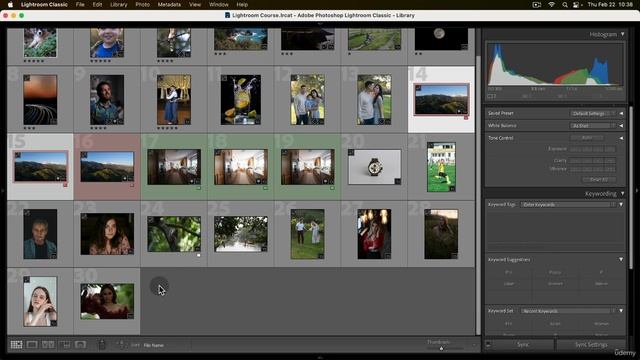This screenshot has height=360, width=640.
Task: Open the Apple menu
Action: 10,4
